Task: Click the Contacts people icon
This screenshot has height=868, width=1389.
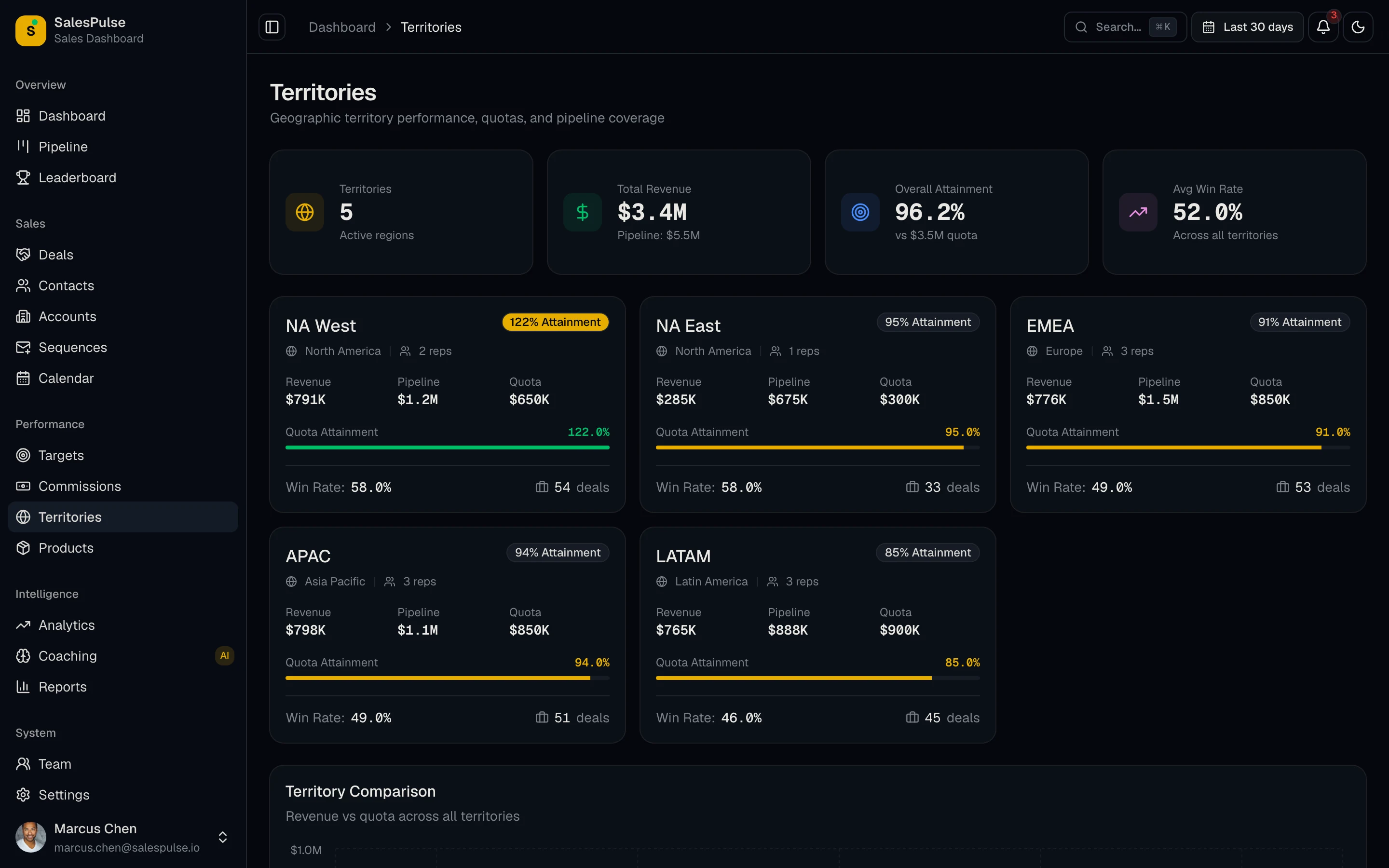Action: click(x=23, y=286)
